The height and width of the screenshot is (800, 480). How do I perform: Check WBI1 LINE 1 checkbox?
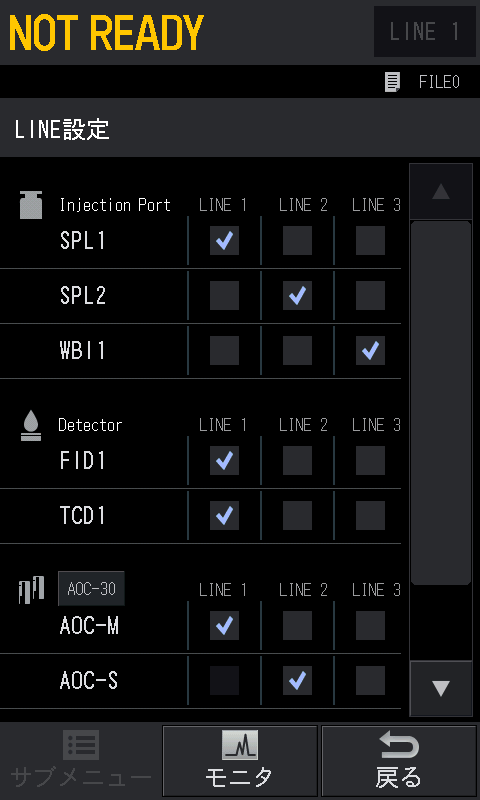tap(224, 351)
